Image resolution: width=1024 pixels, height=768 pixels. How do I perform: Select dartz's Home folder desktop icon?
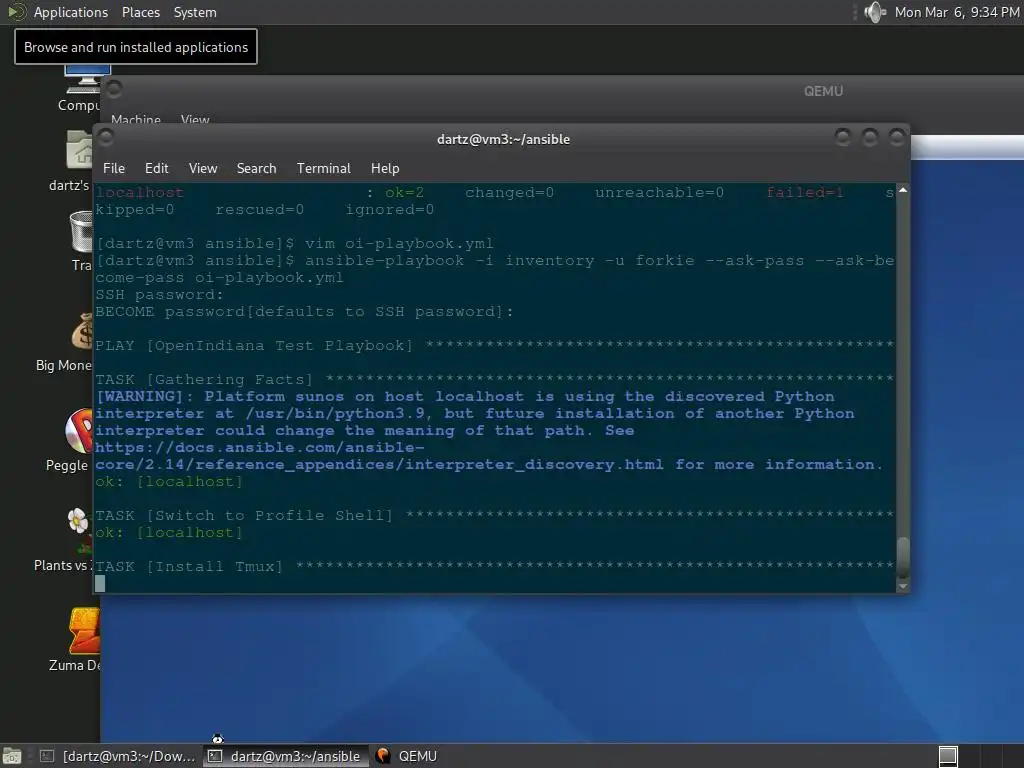click(x=72, y=161)
